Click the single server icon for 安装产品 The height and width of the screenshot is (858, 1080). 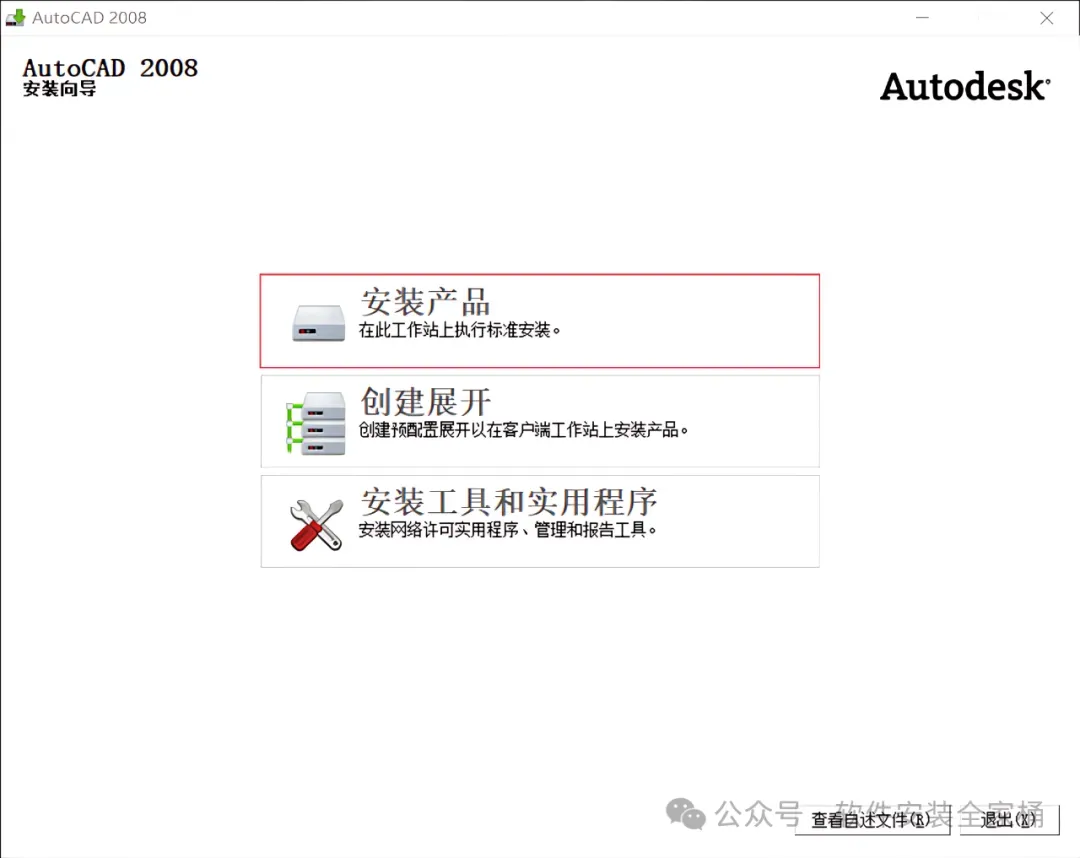point(318,323)
